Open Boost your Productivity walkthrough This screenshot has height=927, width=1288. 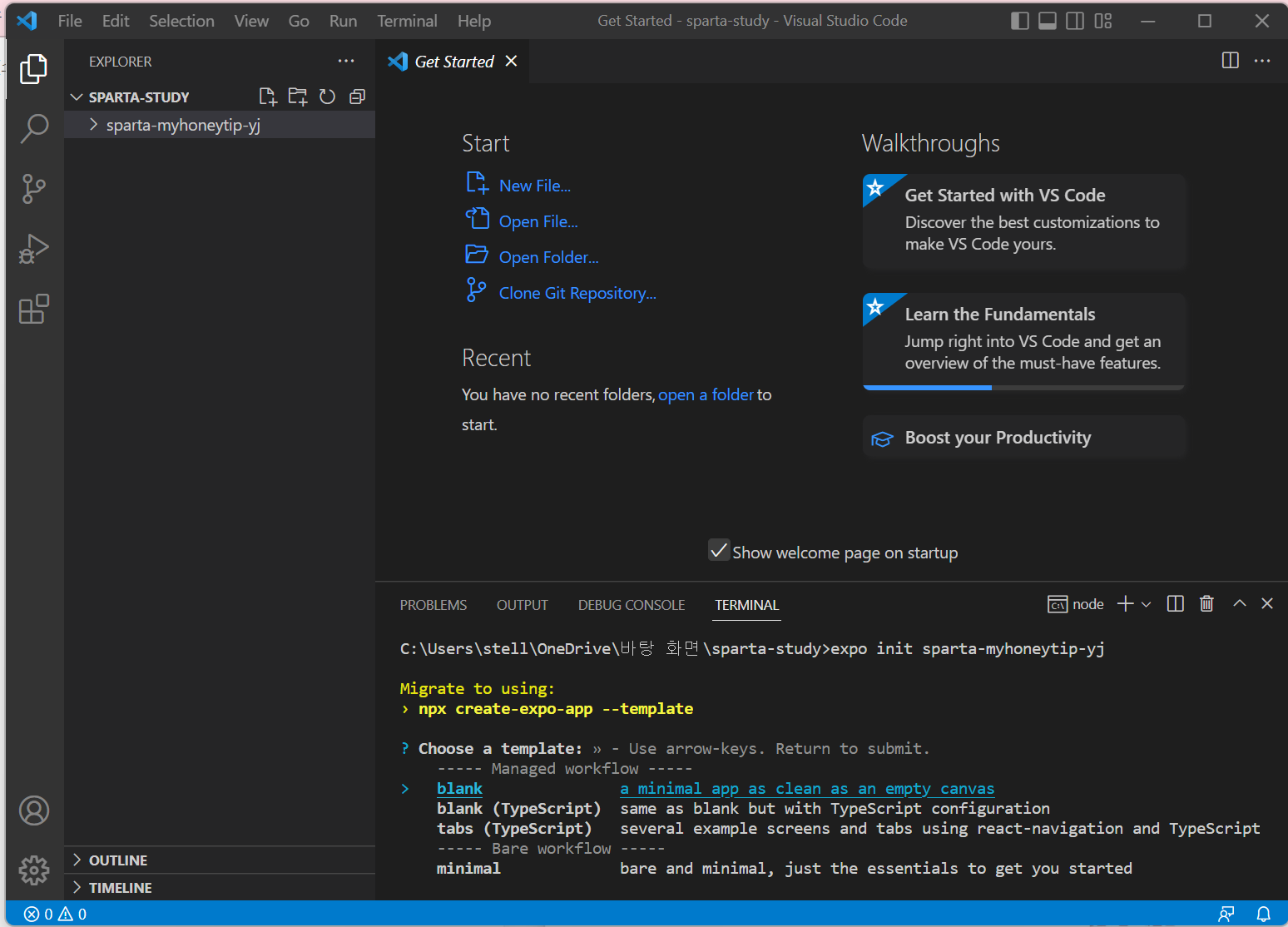tap(1024, 438)
